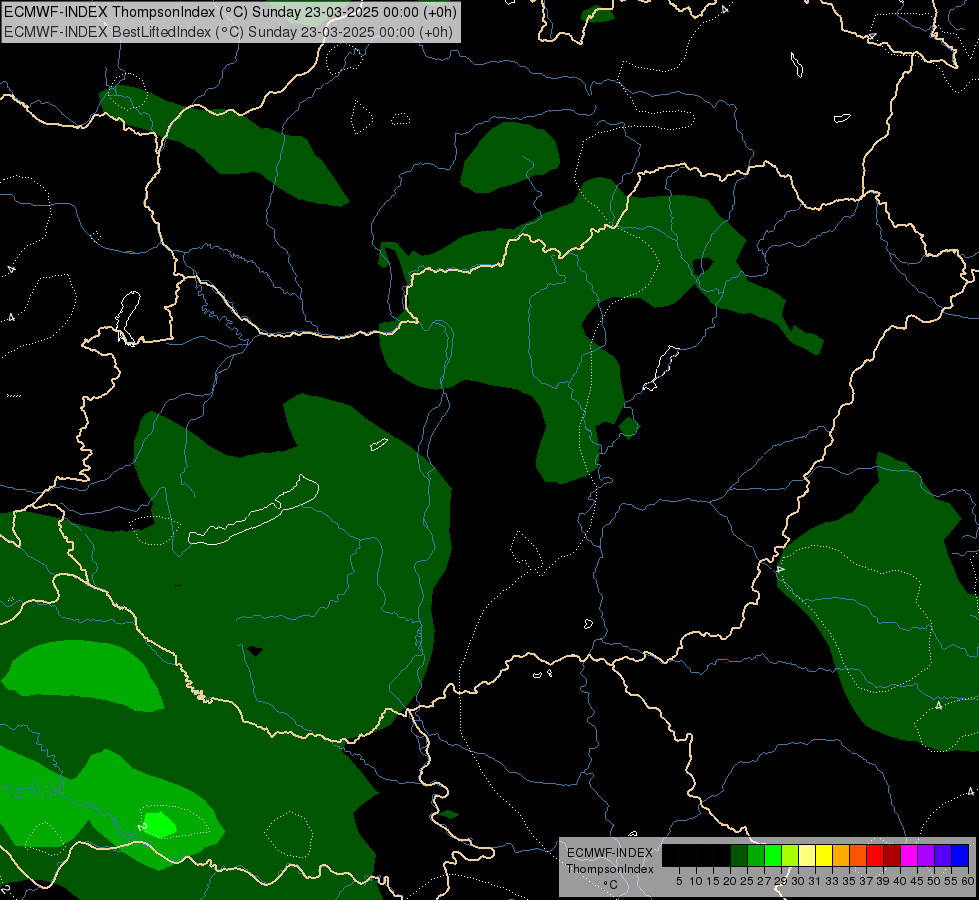The width and height of the screenshot is (979, 900).
Task: Click legend tick value 60
Action: coord(968,881)
